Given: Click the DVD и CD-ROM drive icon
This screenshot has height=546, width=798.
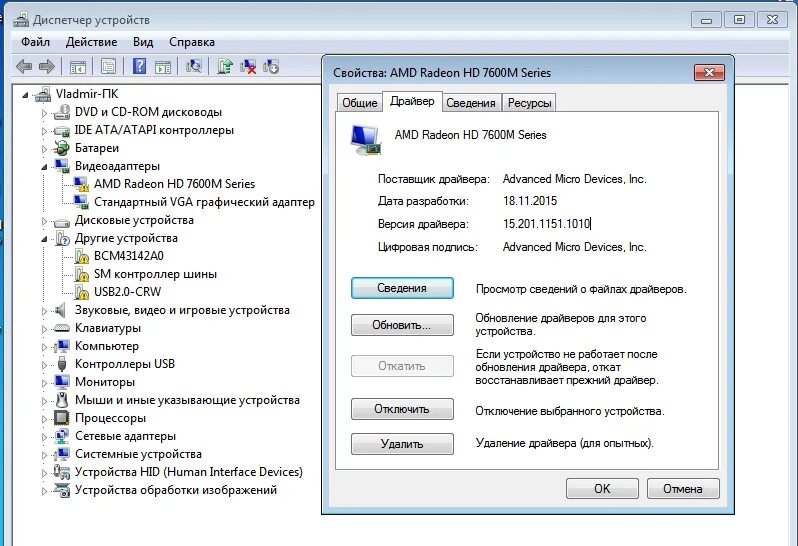Looking at the screenshot, I should click(x=62, y=112).
